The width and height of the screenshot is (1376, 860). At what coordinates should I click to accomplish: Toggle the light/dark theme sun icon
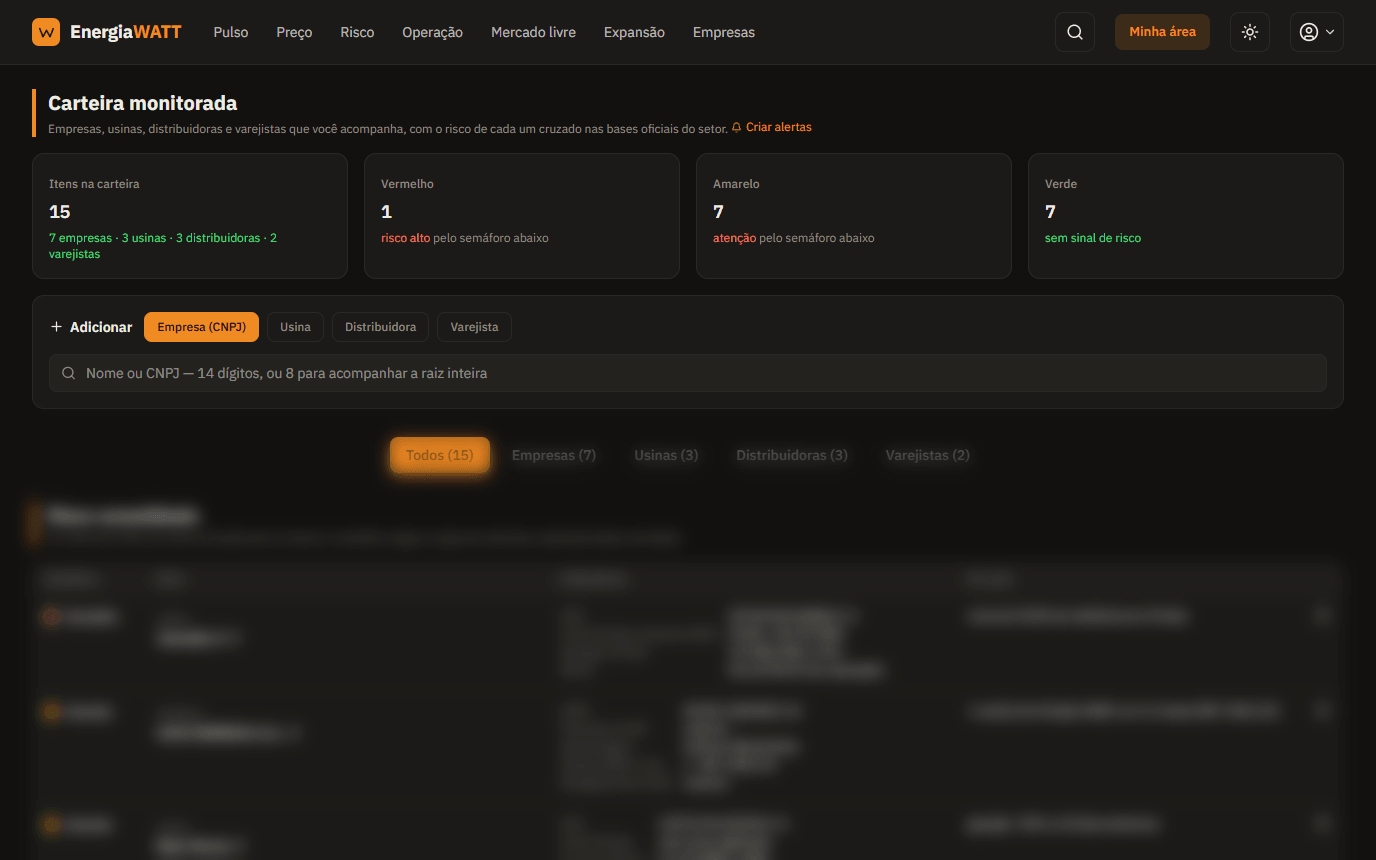click(x=1250, y=32)
